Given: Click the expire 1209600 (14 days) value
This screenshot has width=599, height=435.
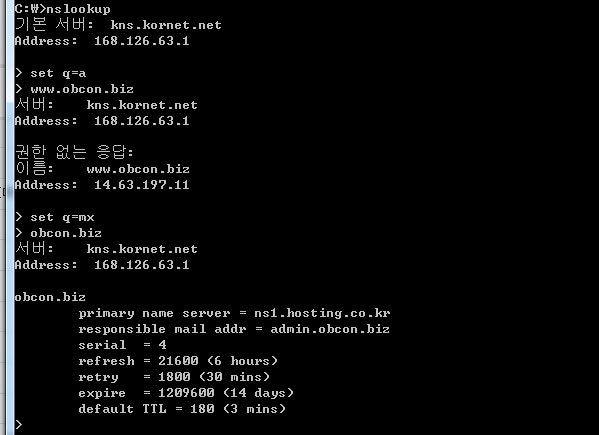Looking at the screenshot, I should tap(226, 393).
